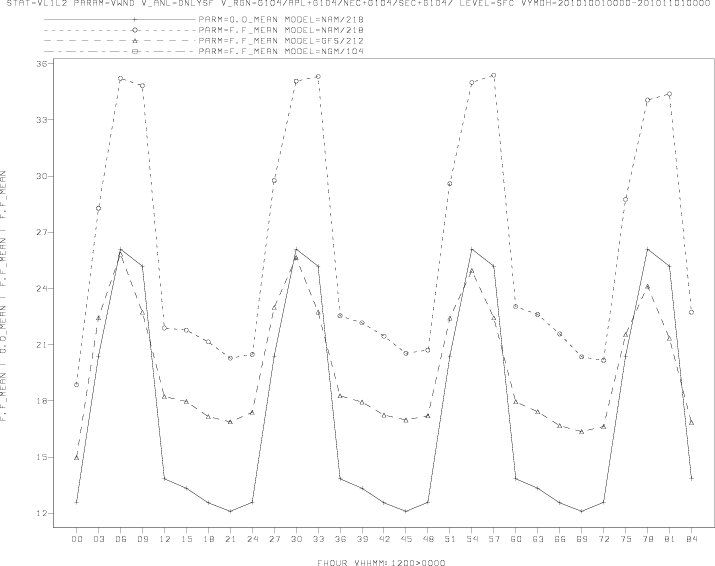
Task: Pick x-axis forecast hour label 78
Action: click(648, 539)
